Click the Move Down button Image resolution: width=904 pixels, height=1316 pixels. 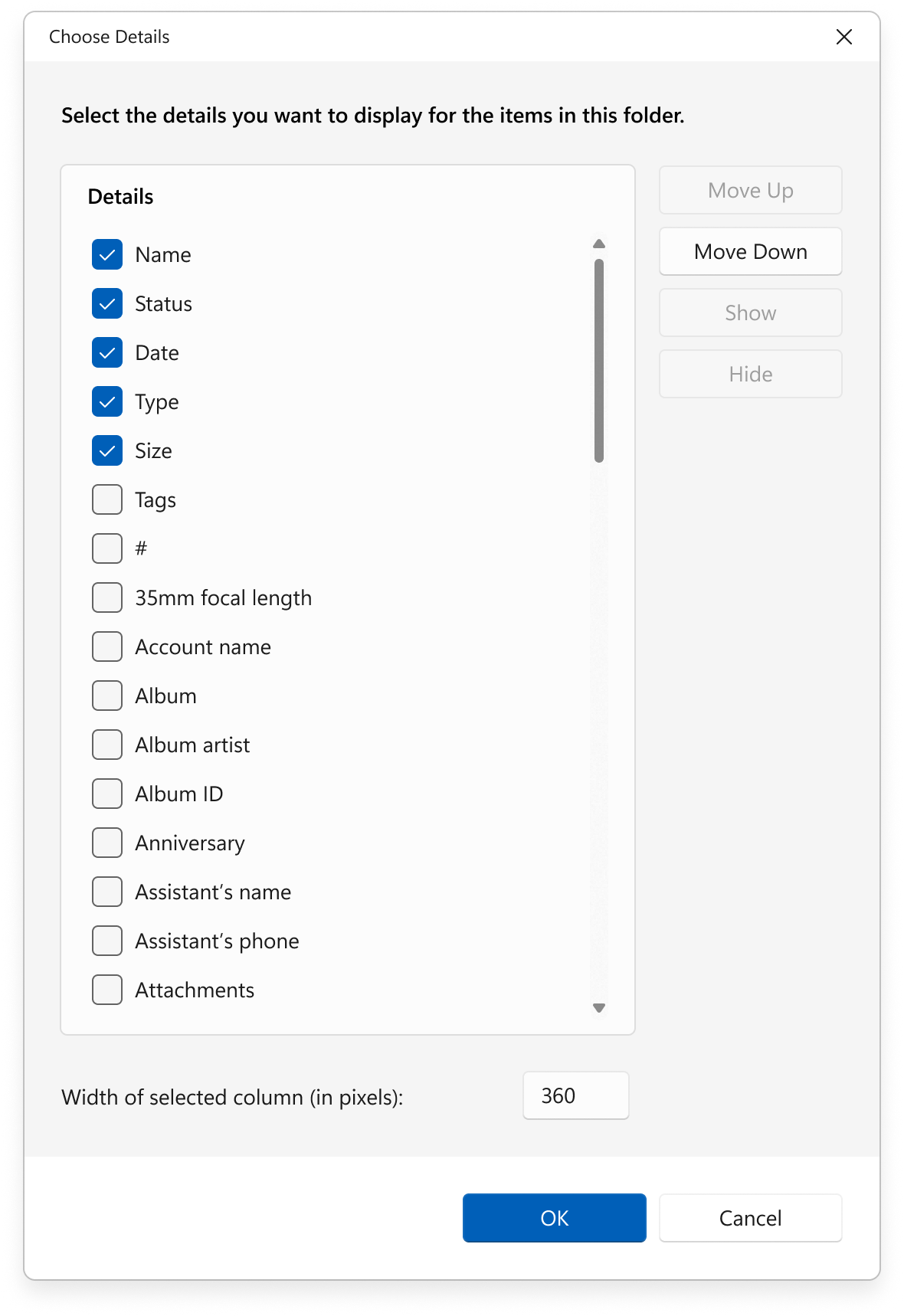(750, 251)
